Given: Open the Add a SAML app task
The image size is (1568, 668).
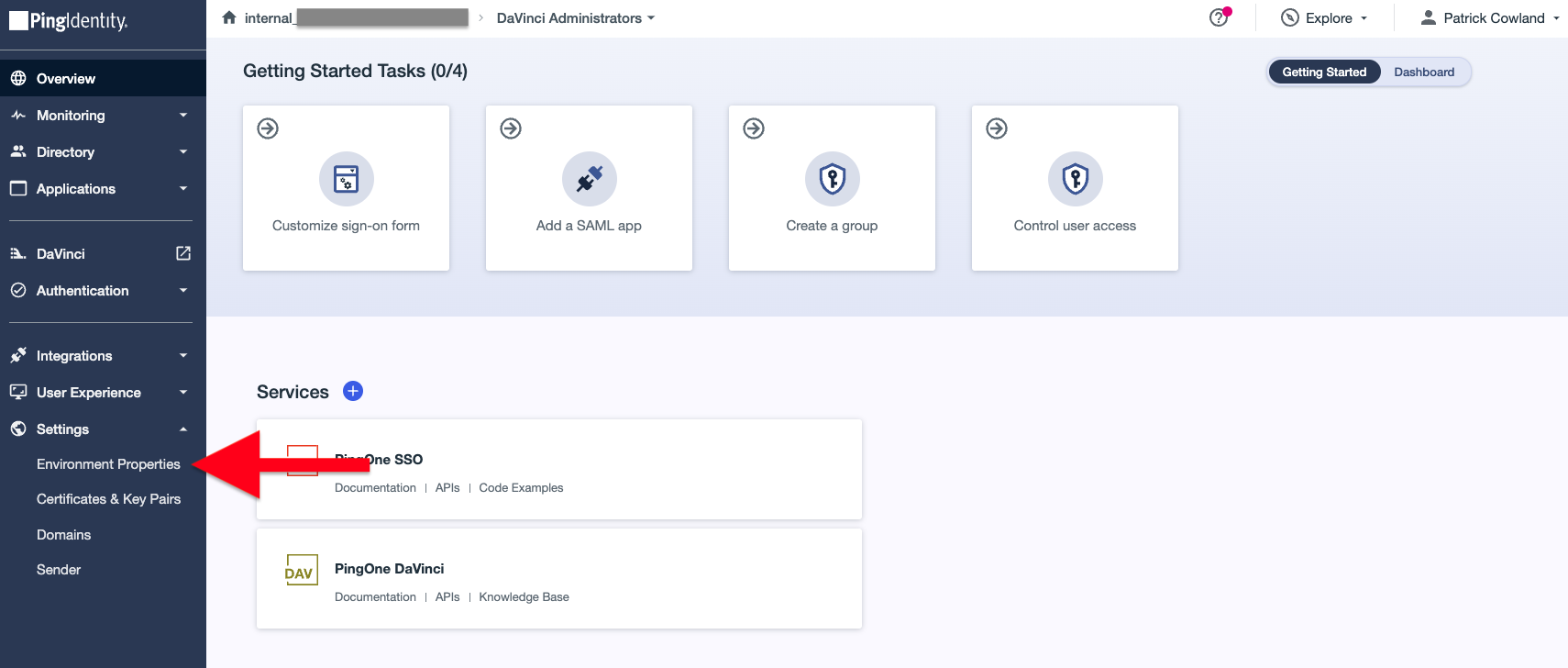Looking at the screenshot, I should pyautogui.click(x=589, y=188).
